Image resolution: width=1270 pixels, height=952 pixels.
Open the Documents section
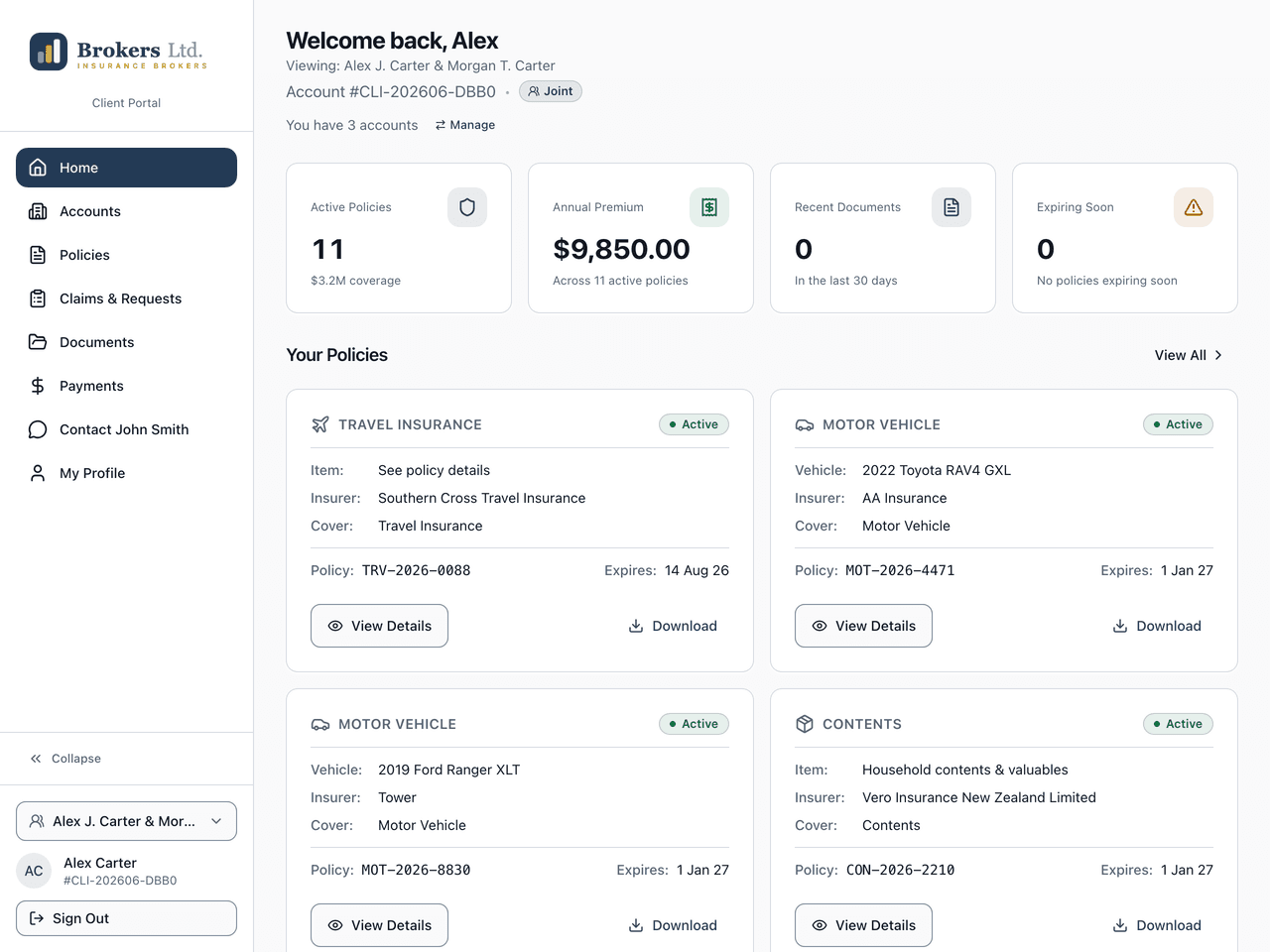coord(126,342)
